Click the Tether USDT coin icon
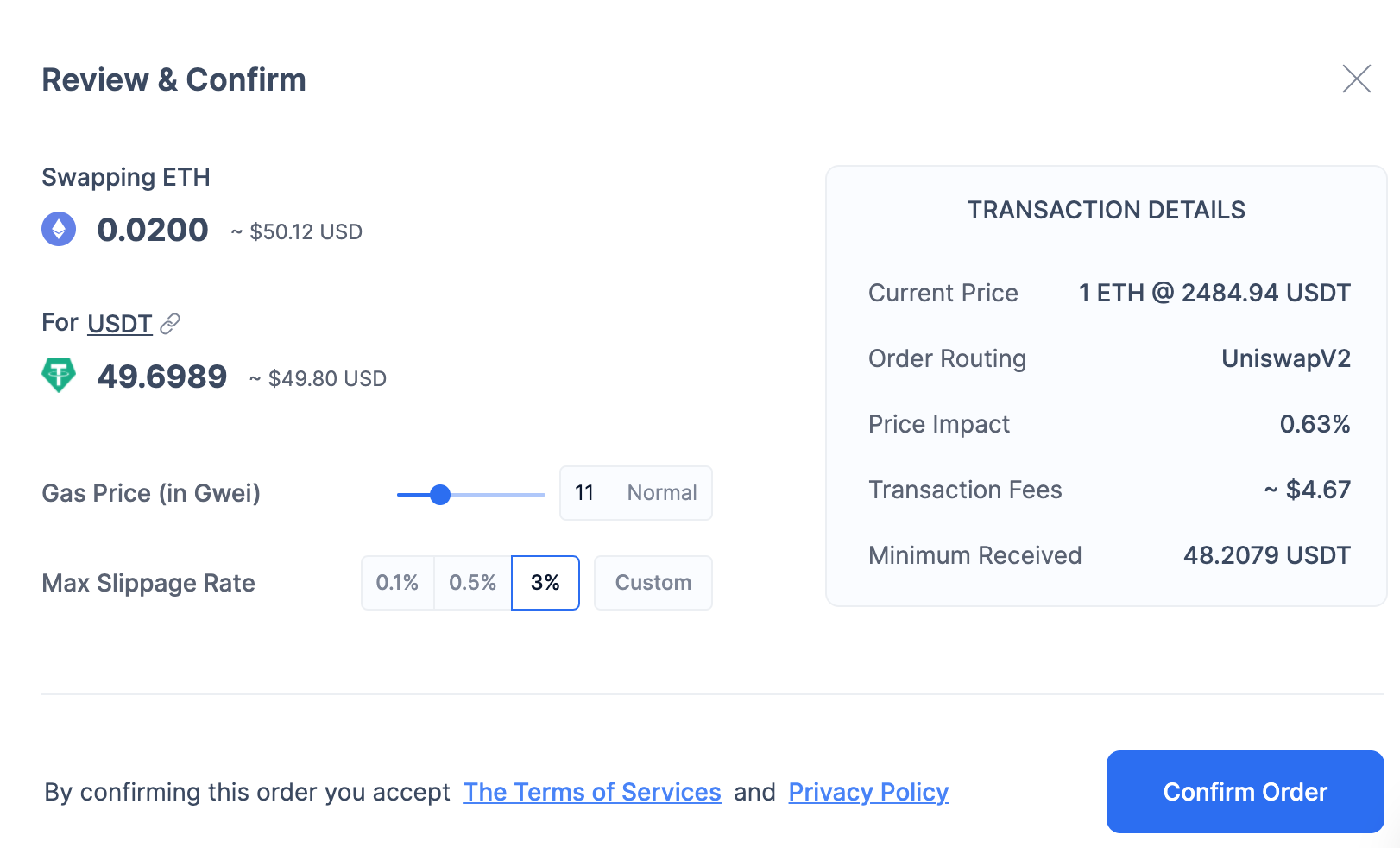The image size is (1400, 848). coord(59,376)
